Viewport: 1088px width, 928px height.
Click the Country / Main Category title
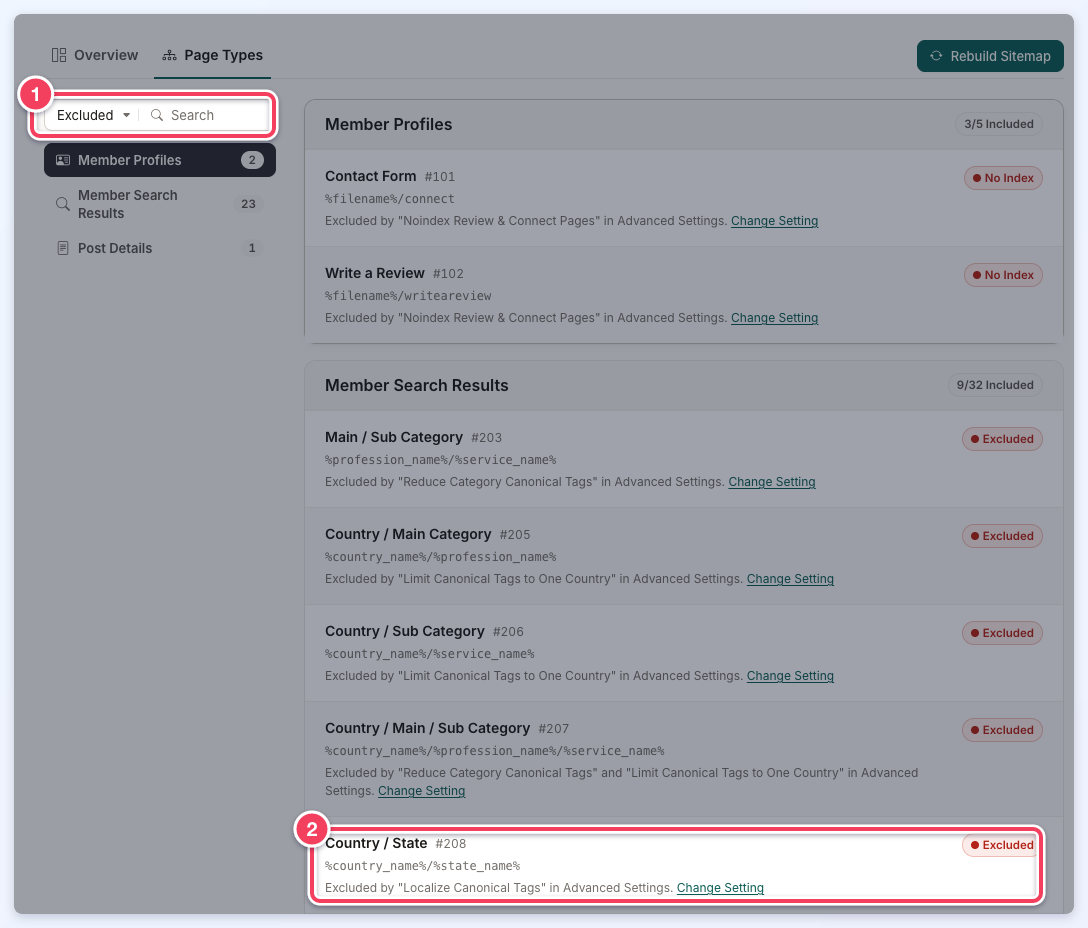(x=408, y=534)
